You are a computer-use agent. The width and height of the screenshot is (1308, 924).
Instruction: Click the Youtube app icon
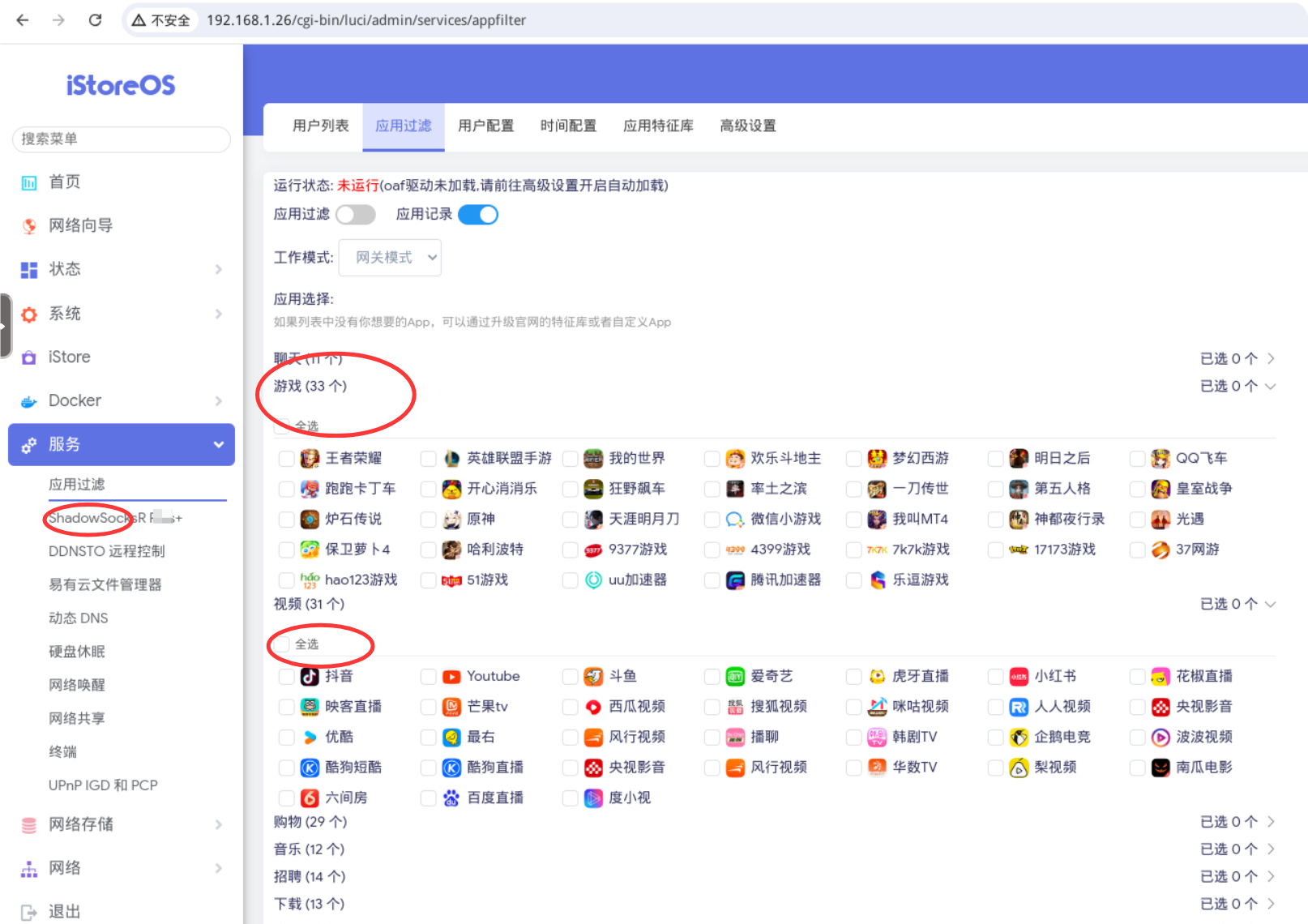451,675
